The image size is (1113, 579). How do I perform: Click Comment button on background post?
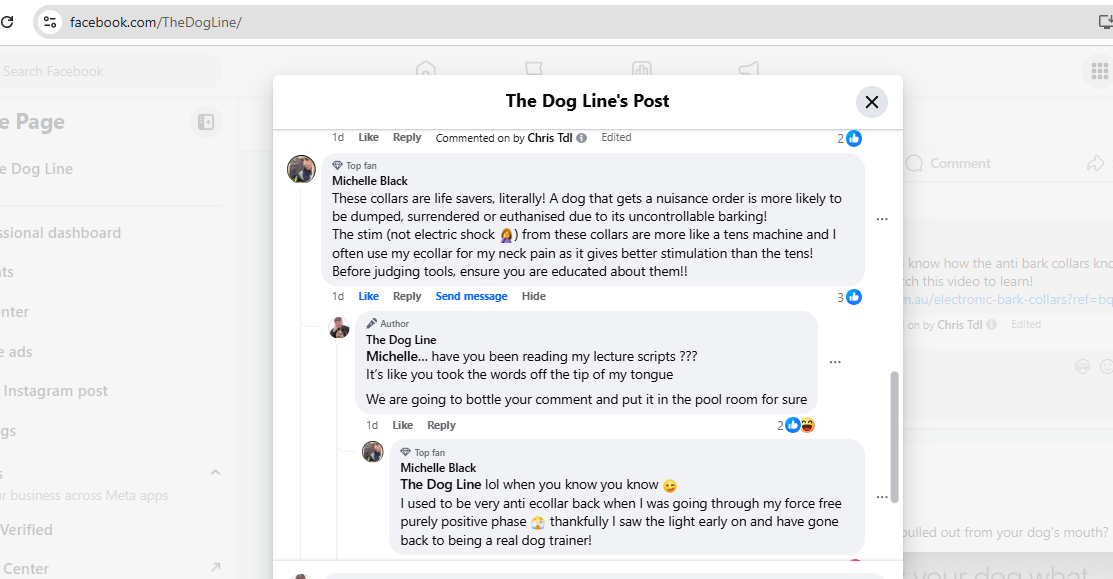(x=948, y=163)
